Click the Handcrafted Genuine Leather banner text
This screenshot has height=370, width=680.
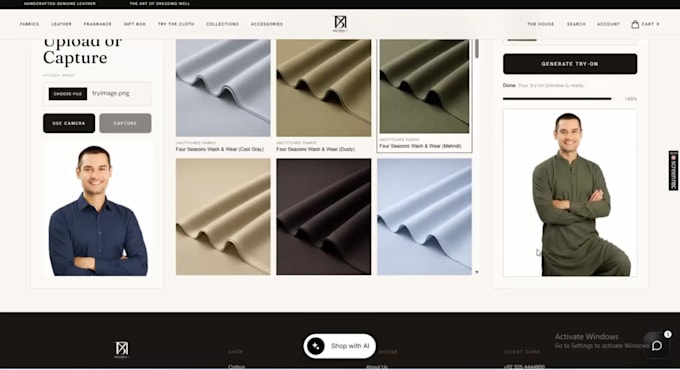pos(60,4)
